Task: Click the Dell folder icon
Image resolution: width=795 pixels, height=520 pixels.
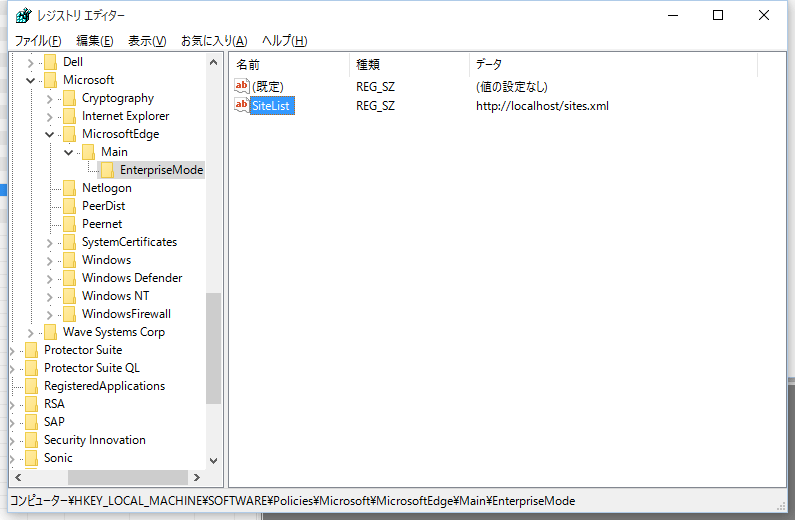Action: 50,62
